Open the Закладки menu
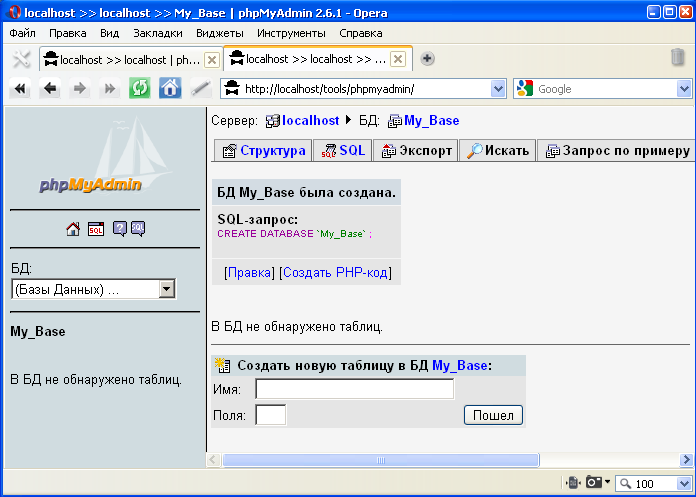The height and width of the screenshot is (497, 696). (158, 33)
